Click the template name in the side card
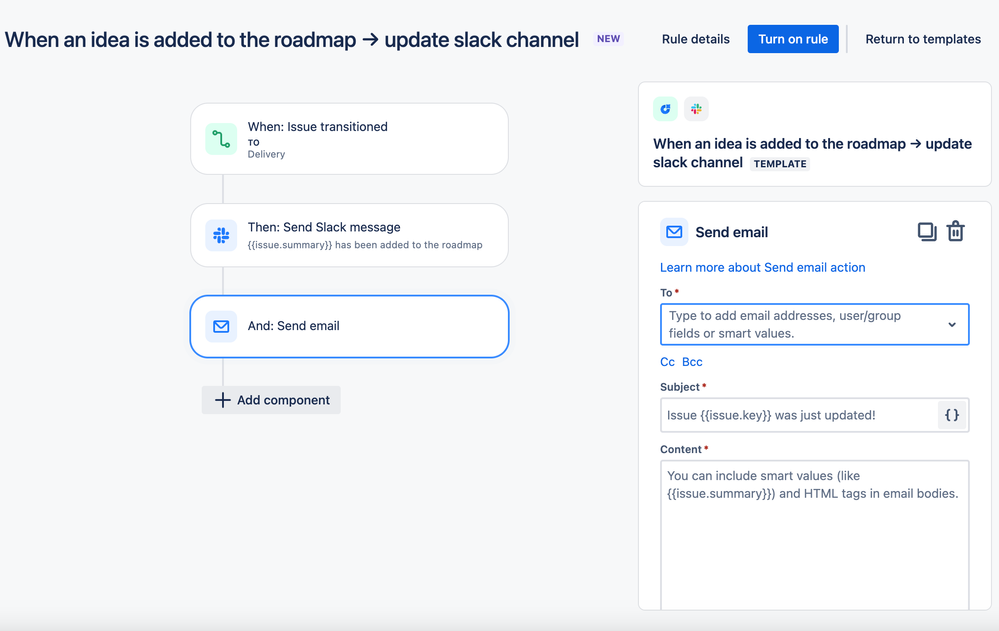Screen dimensions: 999x631 812,153
